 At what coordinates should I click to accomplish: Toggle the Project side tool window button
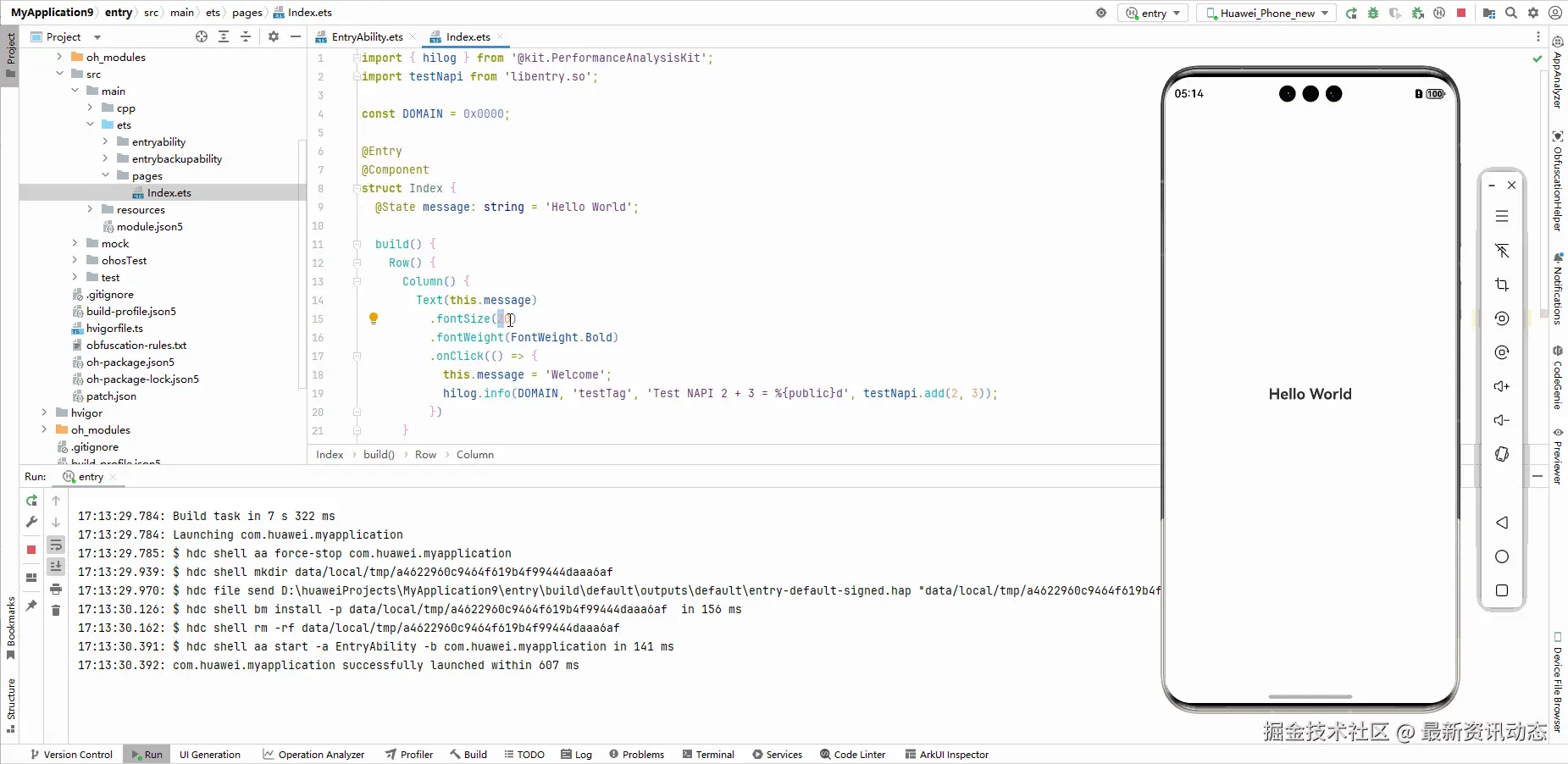(10, 54)
